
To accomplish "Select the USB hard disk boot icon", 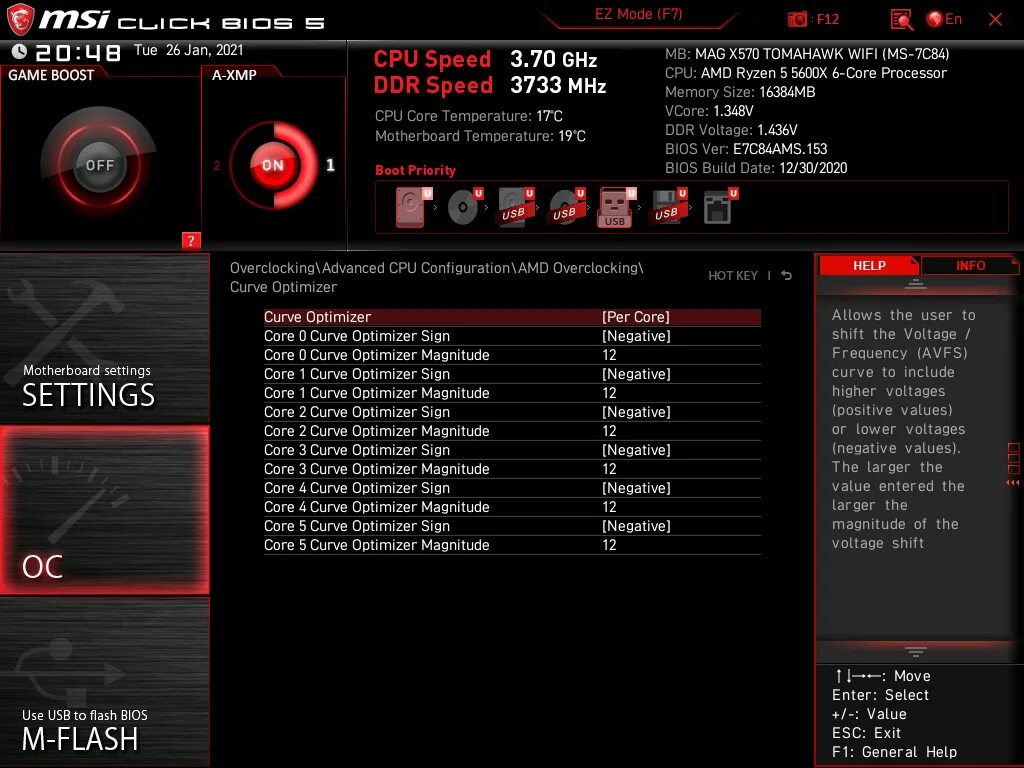I will click(x=515, y=207).
